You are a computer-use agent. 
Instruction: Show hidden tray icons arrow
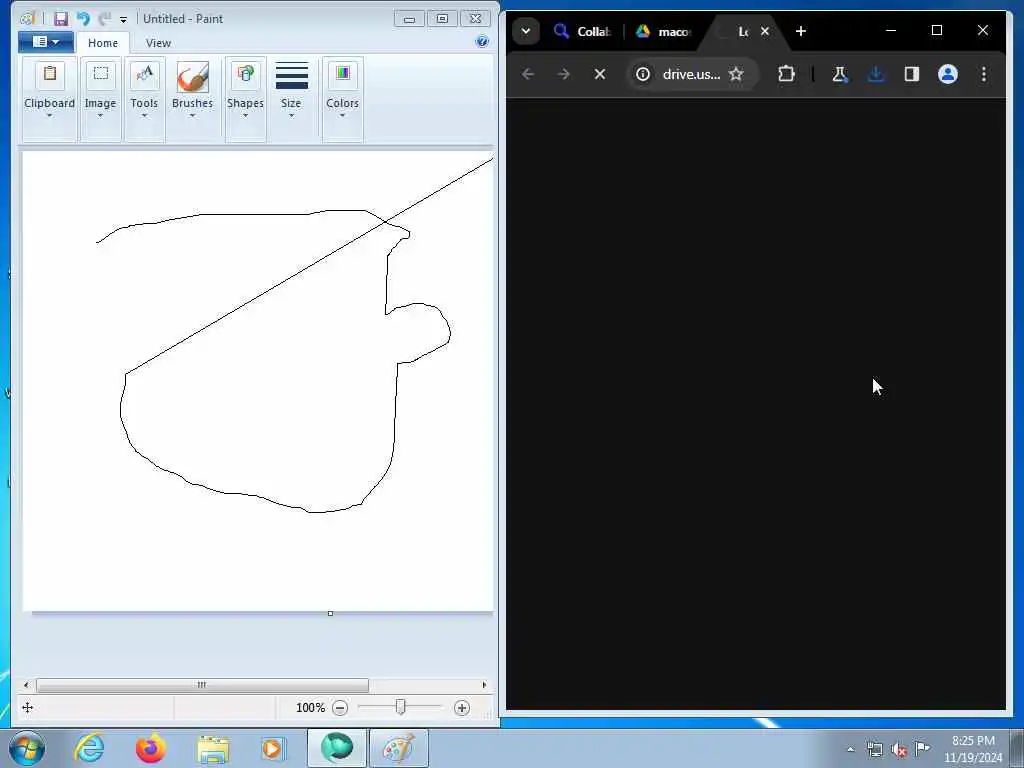850,750
